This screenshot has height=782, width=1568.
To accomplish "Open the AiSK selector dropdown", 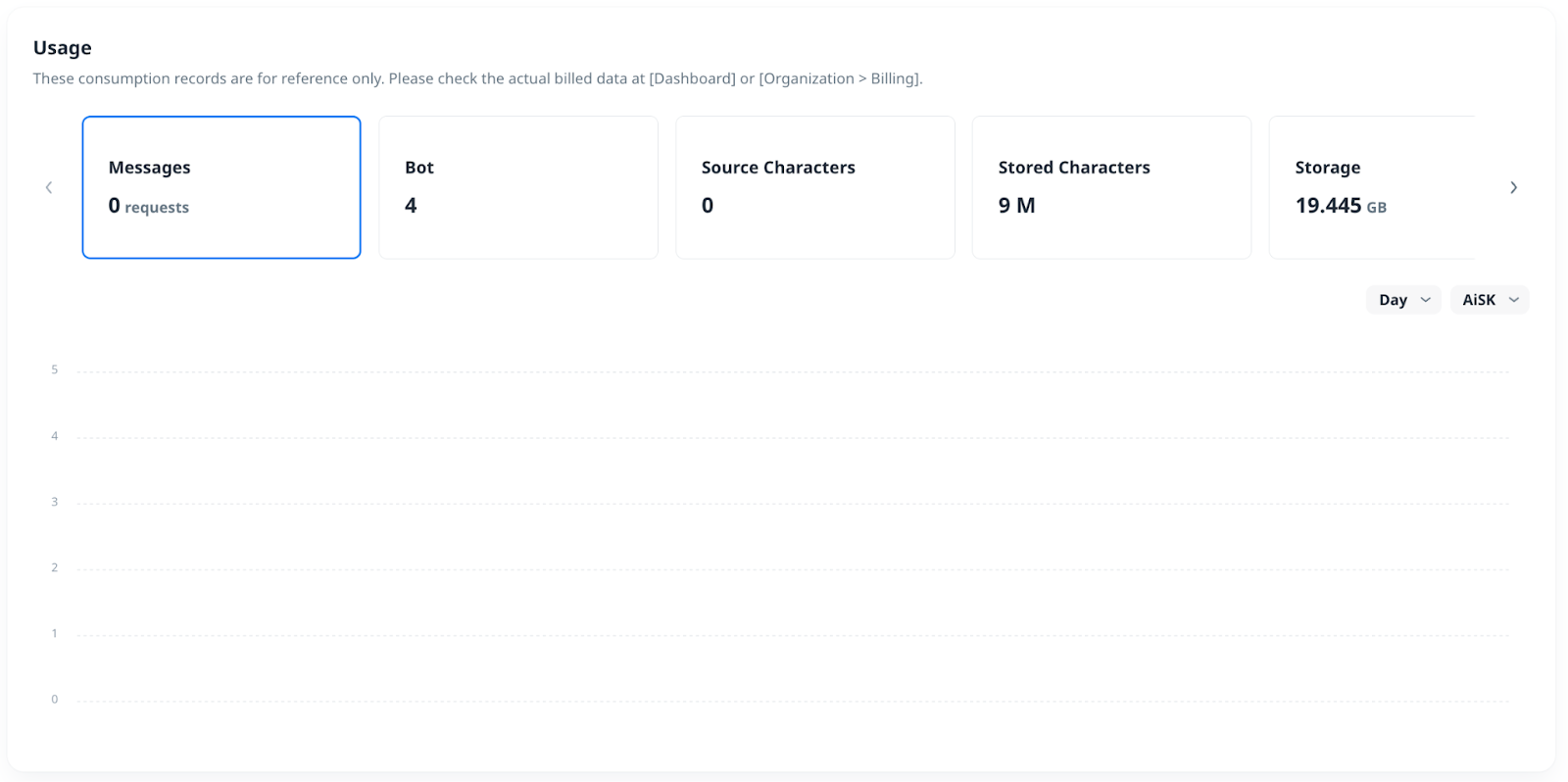I will pos(1489,300).
